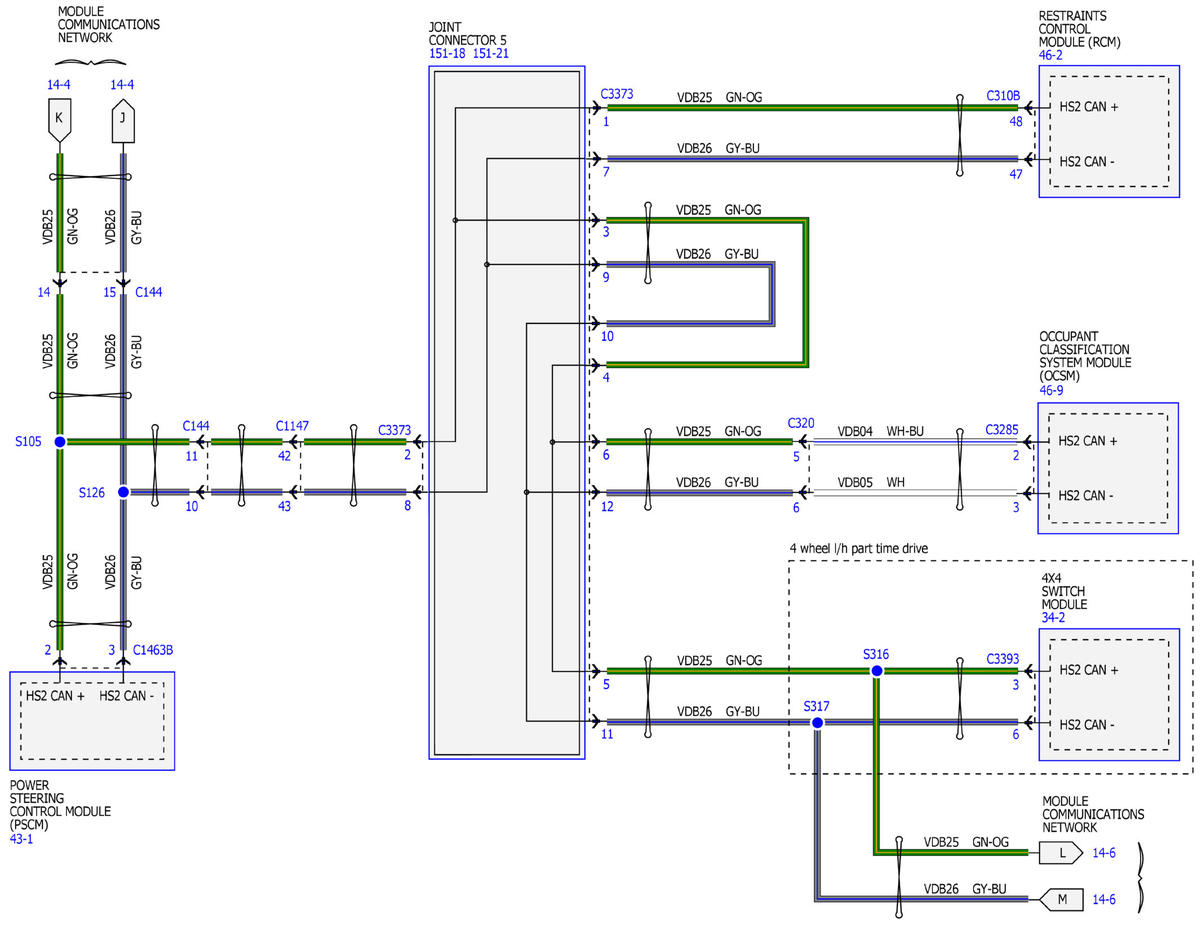Open the 151-21 Joint Connector 5 reference
Image resolution: width=1200 pixels, height=927 pixels.
click(x=491, y=54)
